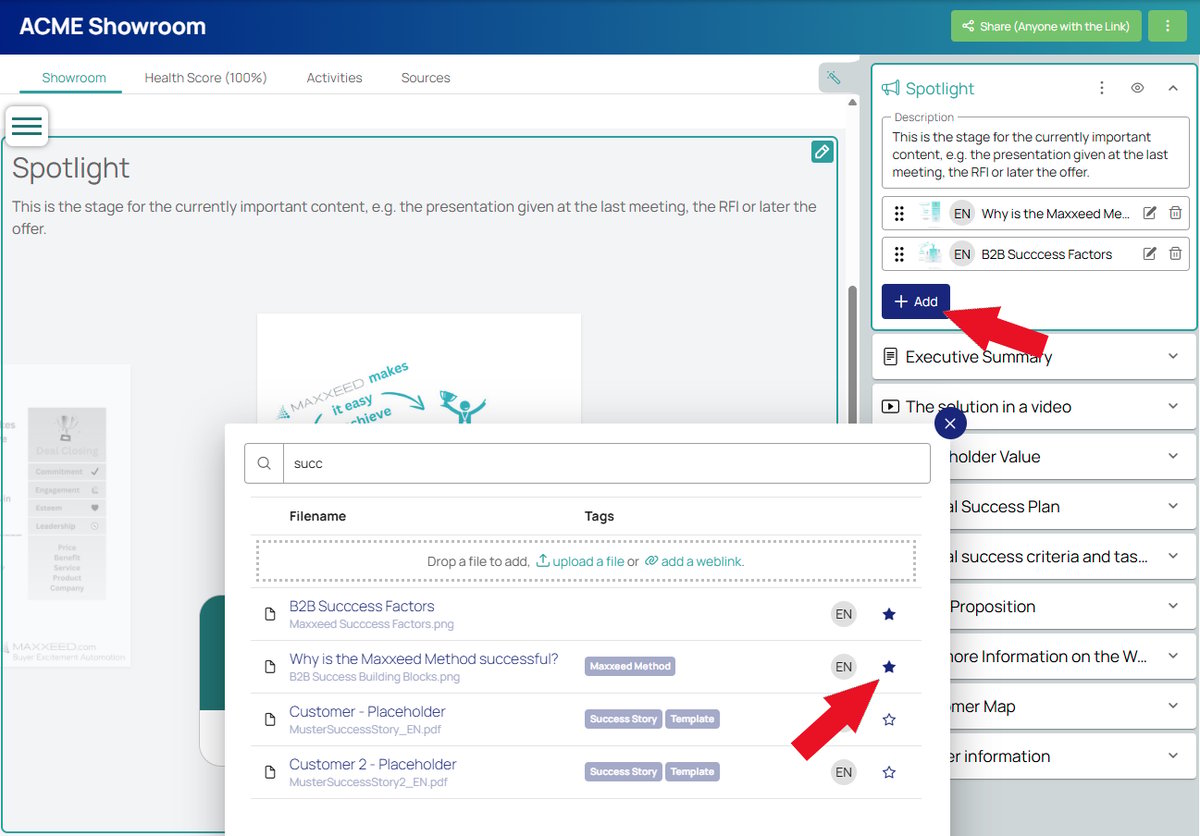This screenshot has height=836, width=1200.
Task: Open 'Customer - Placeholder' file
Action: click(367, 712)
